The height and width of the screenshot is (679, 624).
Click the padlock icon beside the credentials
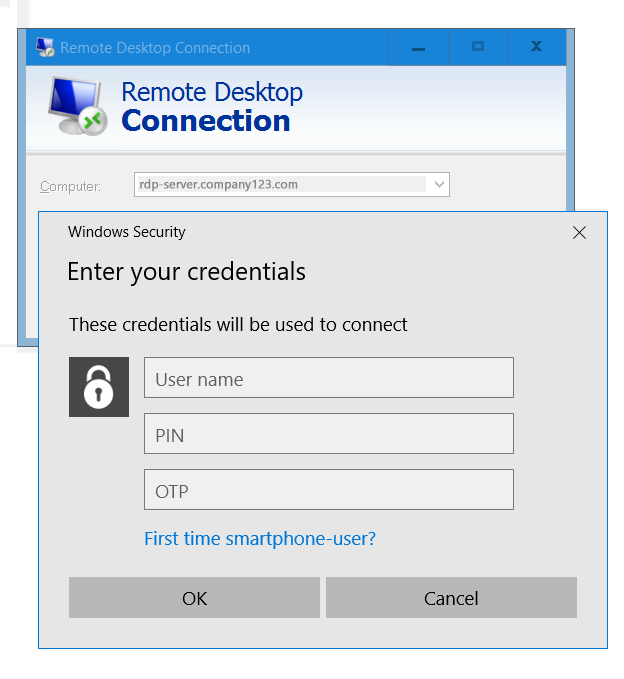tap(99, 387)
